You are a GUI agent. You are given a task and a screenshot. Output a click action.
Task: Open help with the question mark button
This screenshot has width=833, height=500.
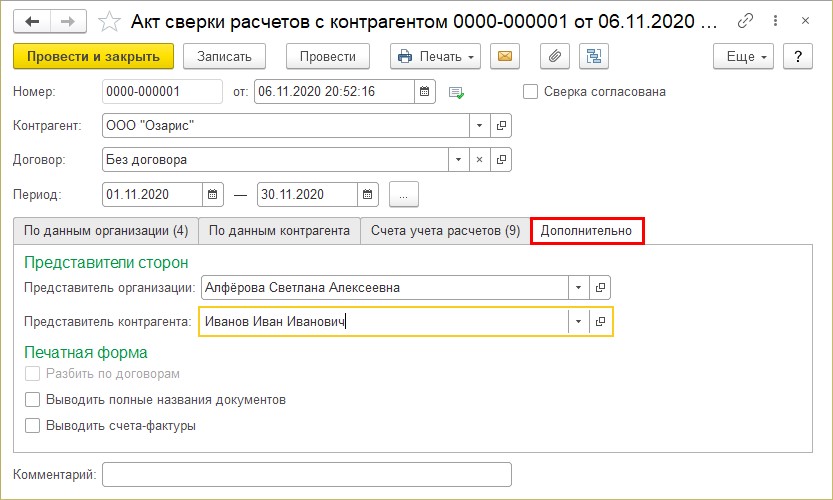click(x=797, y=56)
